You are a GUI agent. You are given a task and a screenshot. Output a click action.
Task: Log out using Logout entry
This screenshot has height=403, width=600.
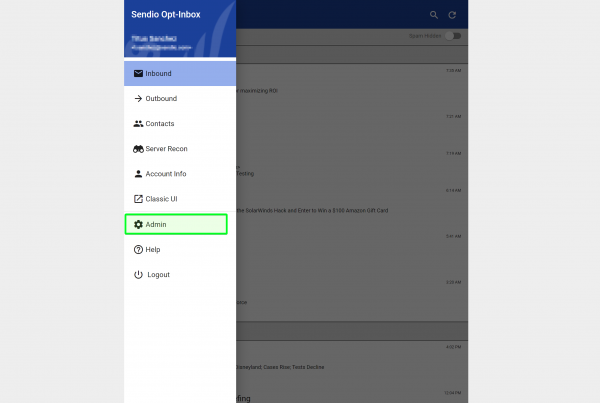tap(180, 275)
